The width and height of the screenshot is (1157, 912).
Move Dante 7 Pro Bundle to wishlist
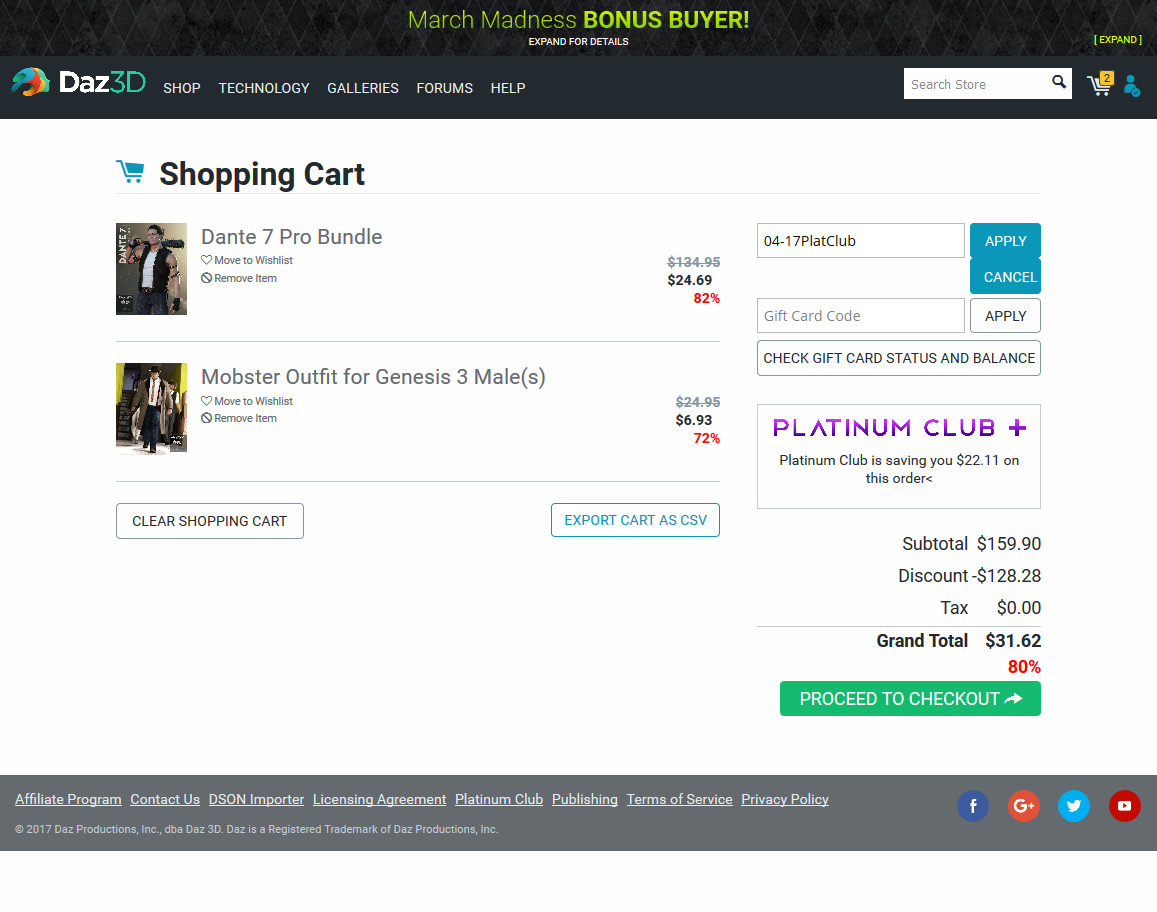click(247, 260)
